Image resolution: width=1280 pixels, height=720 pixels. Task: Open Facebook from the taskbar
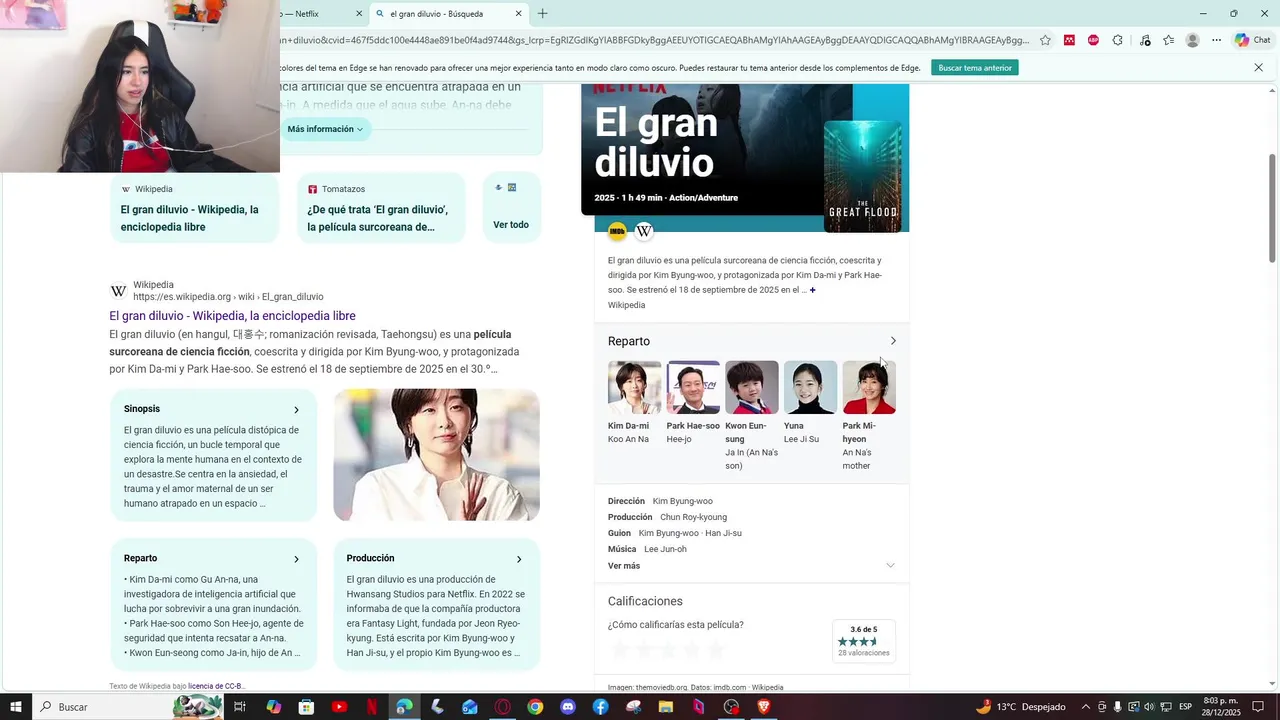[600, 707]
